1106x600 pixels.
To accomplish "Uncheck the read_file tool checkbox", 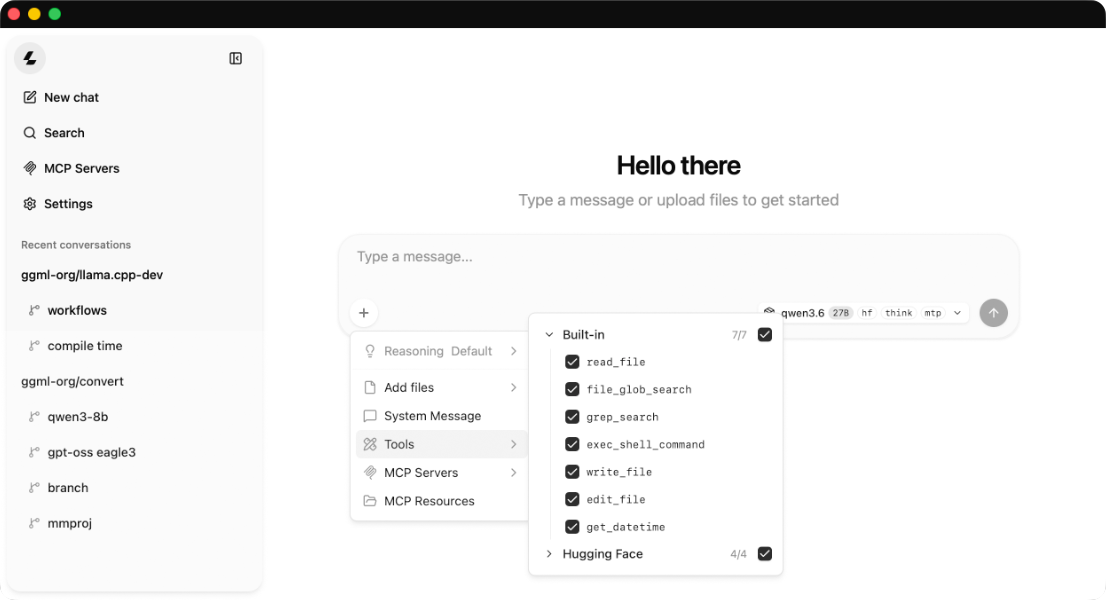I will pyautogui.click(x=572, y=362).
